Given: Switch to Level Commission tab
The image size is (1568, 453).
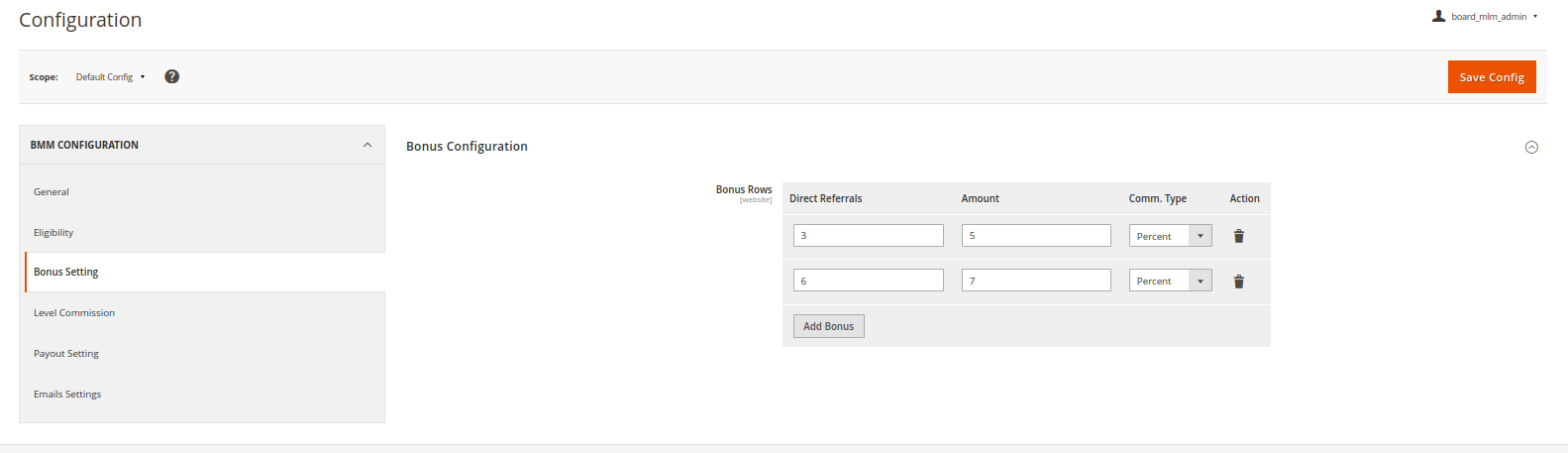Looking at the screenshot, I should [x=74, y=313].
